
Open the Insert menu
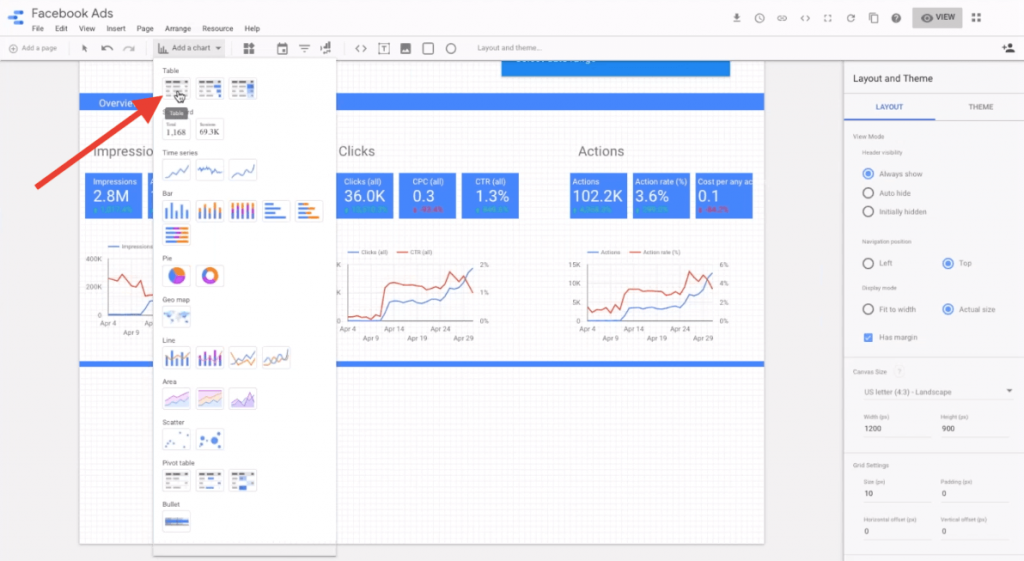[116, 29]
